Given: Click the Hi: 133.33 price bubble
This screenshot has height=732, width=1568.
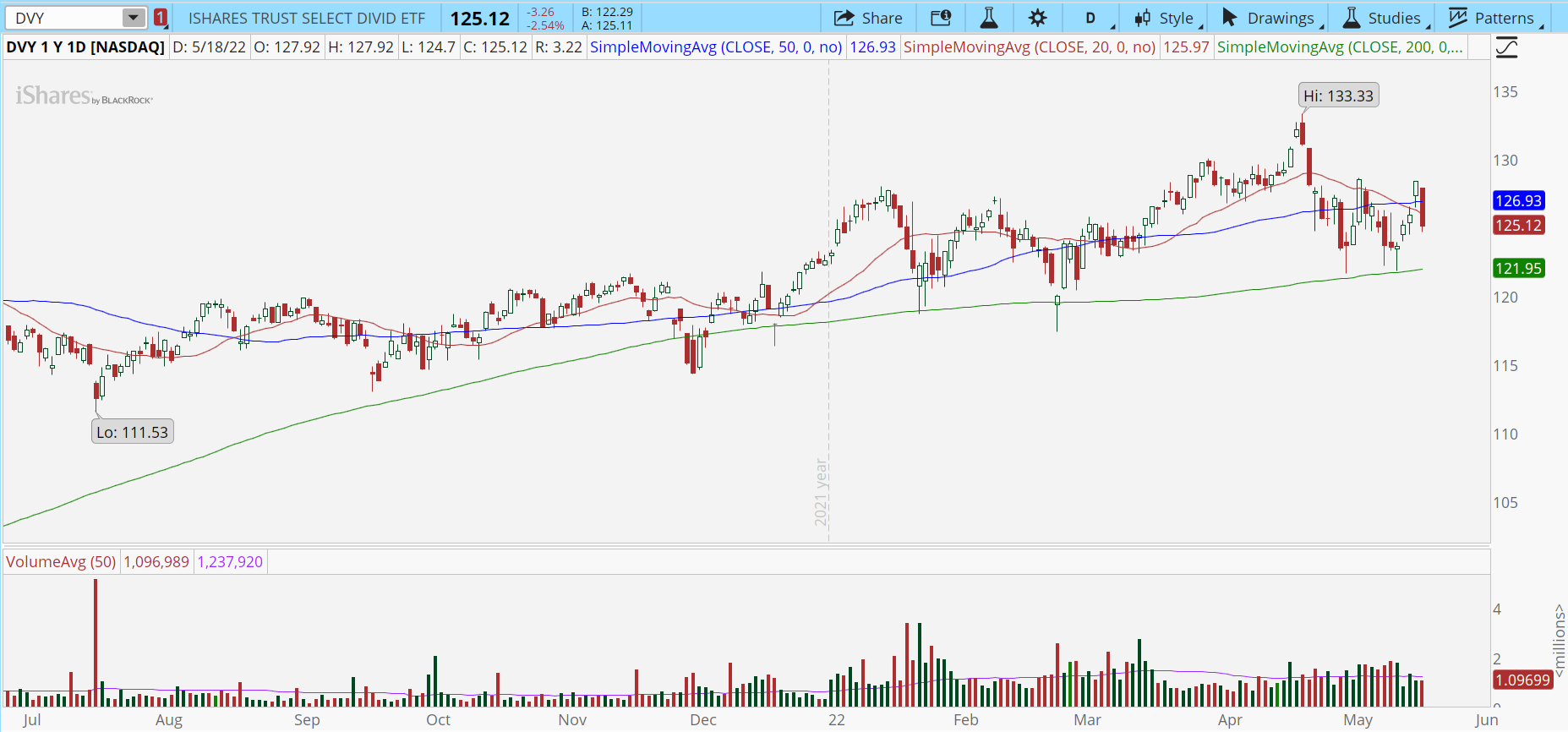Looking at the screenshot, I should 1339,96.
